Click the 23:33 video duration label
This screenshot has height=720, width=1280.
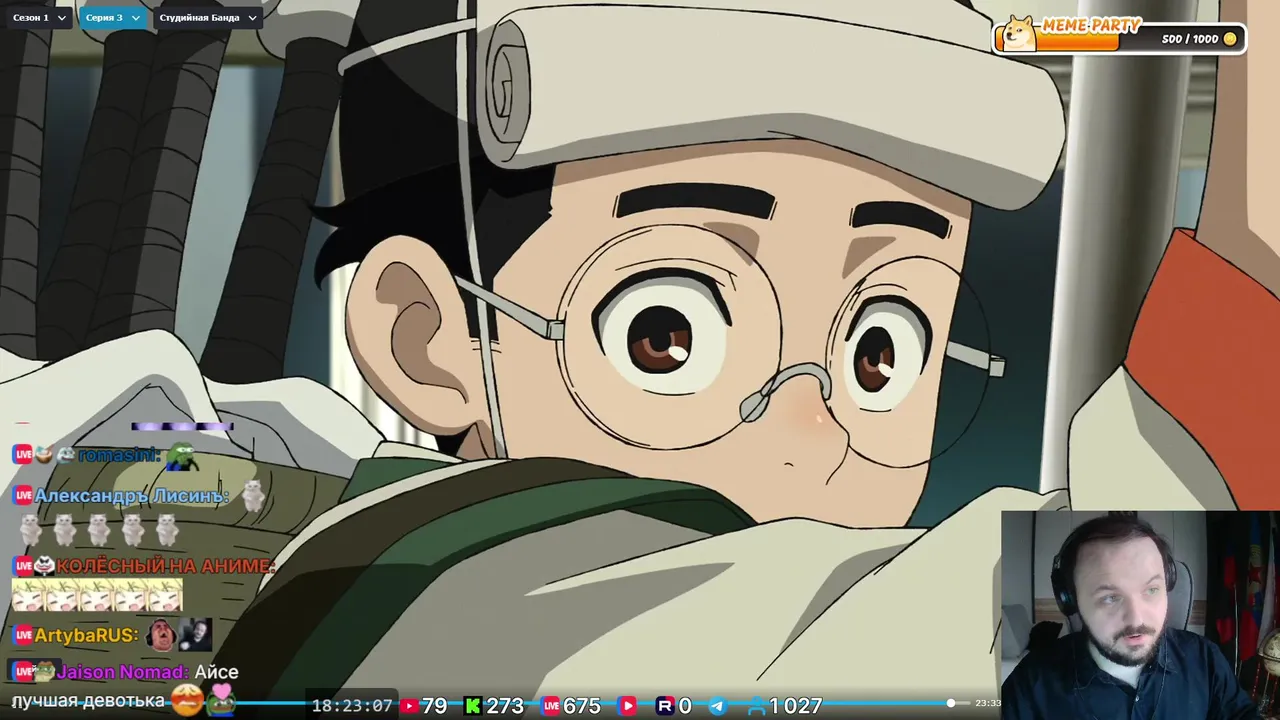pyautogui.click(x=987, y=703)
